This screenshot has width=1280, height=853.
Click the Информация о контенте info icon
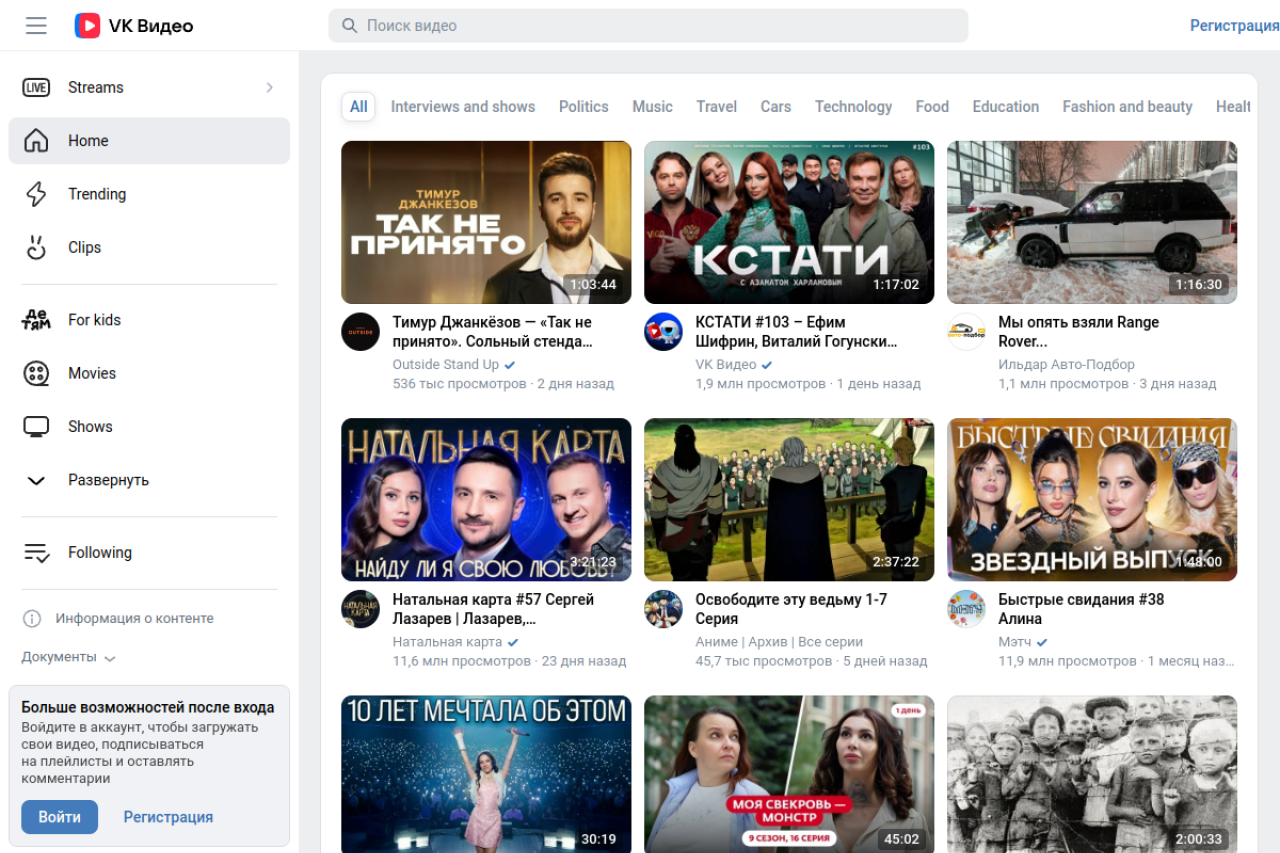(x=32, y=619)
